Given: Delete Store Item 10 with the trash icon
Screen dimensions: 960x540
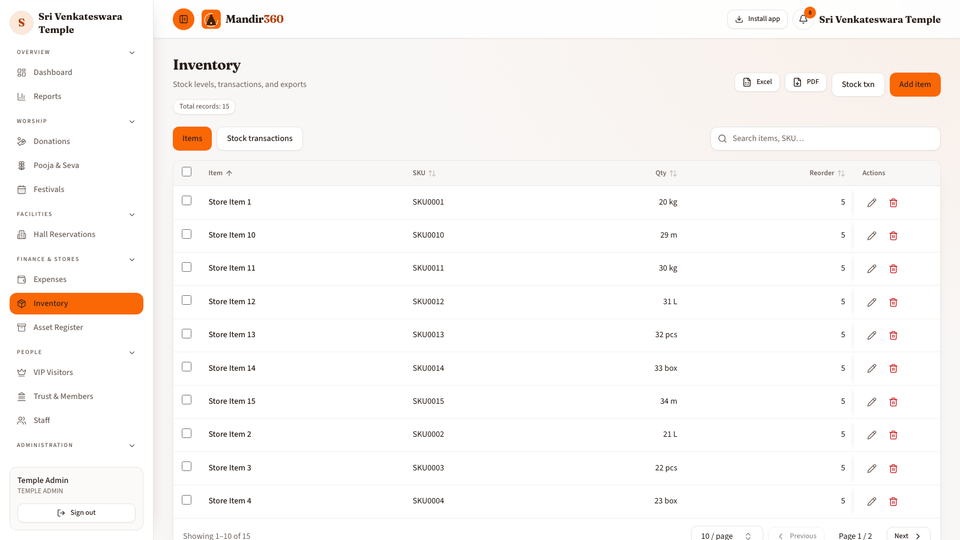Looking at the screenshot, I should 893,236.
